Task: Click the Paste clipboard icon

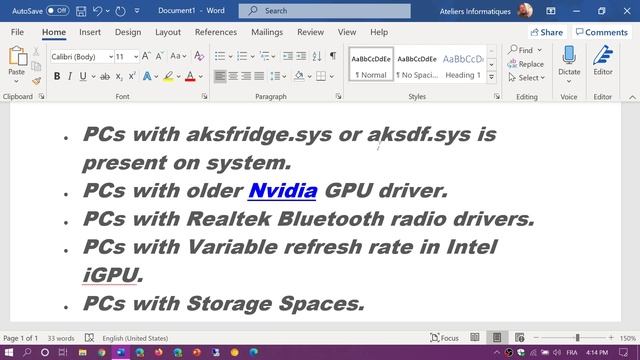Action: (18, 56)
